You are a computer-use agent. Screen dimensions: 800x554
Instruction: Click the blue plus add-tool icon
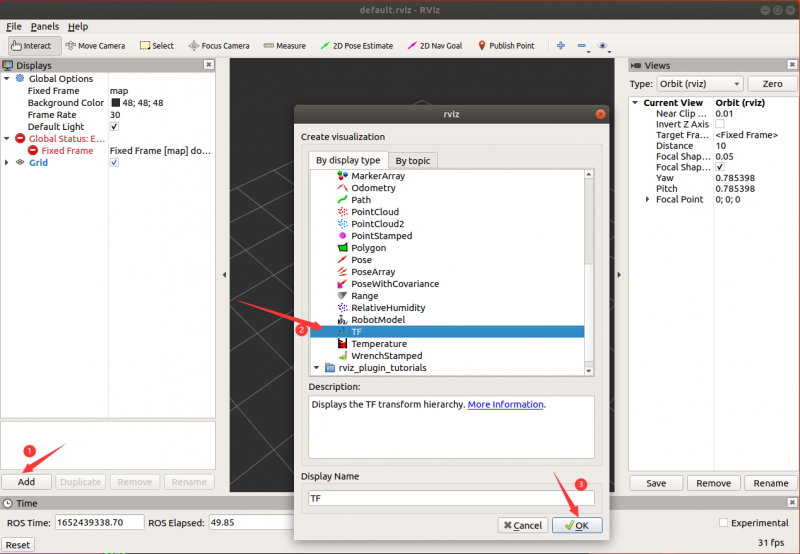[x=561, y=45]
